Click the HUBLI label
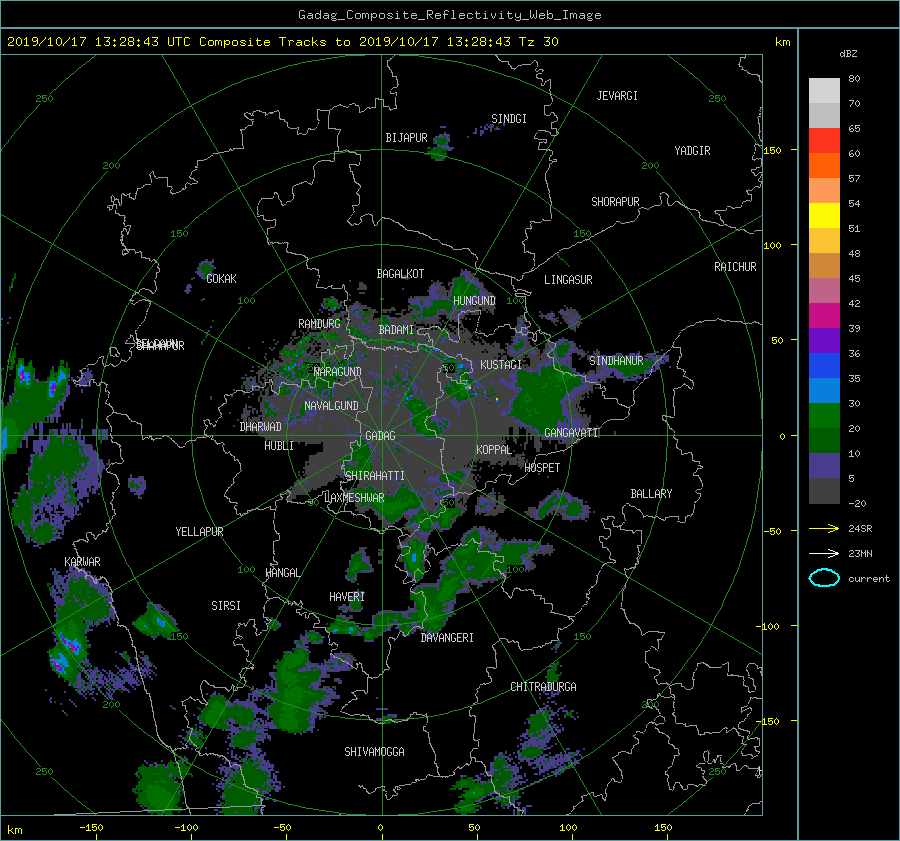 click(x=279, y=446)
